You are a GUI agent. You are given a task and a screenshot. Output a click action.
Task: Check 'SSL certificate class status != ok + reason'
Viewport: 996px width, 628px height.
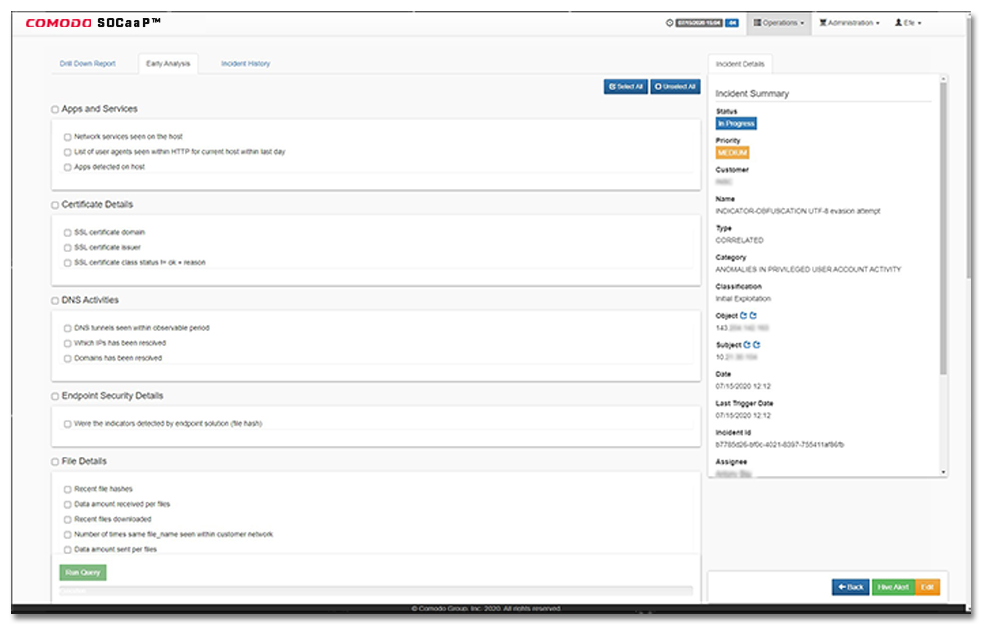[x=67, y=263]
